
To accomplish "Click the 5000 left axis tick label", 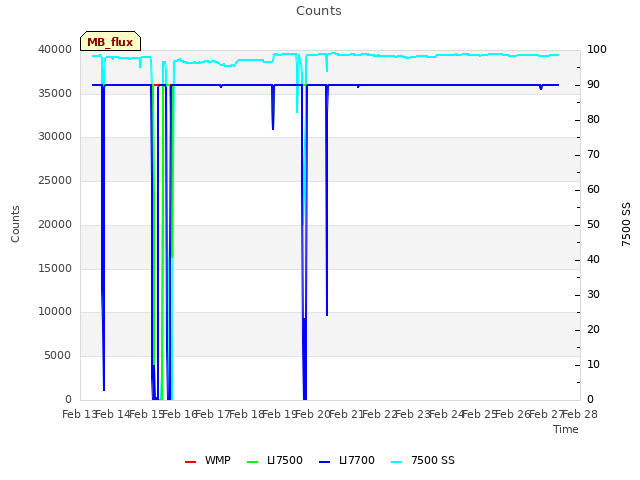I will click(58, 356).
